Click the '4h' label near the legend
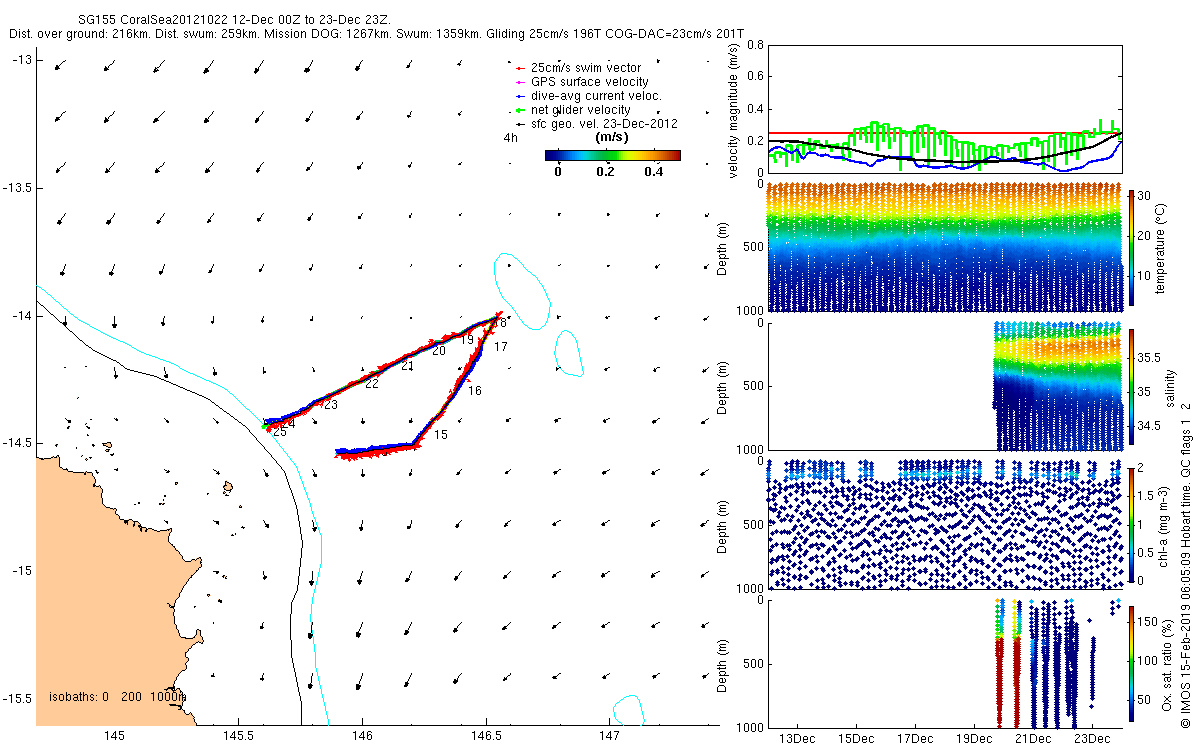Viewport: 1200px width, 750px height. click(x=510, y=139)
